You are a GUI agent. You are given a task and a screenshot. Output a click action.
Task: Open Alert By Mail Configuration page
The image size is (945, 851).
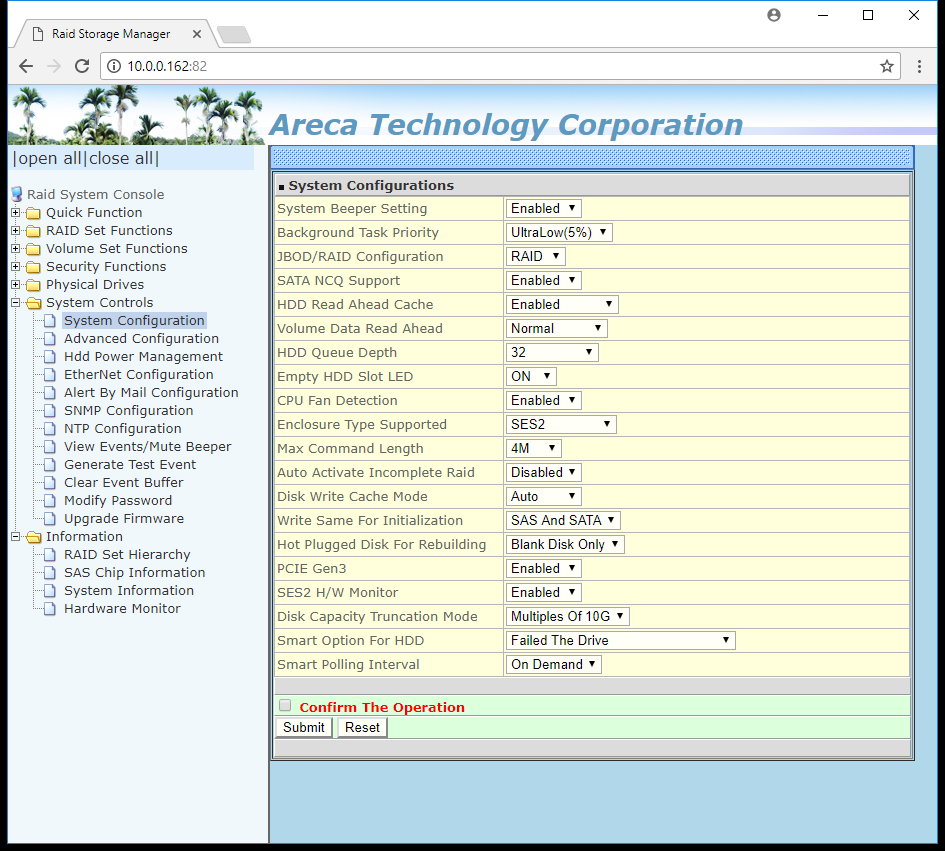151,393
